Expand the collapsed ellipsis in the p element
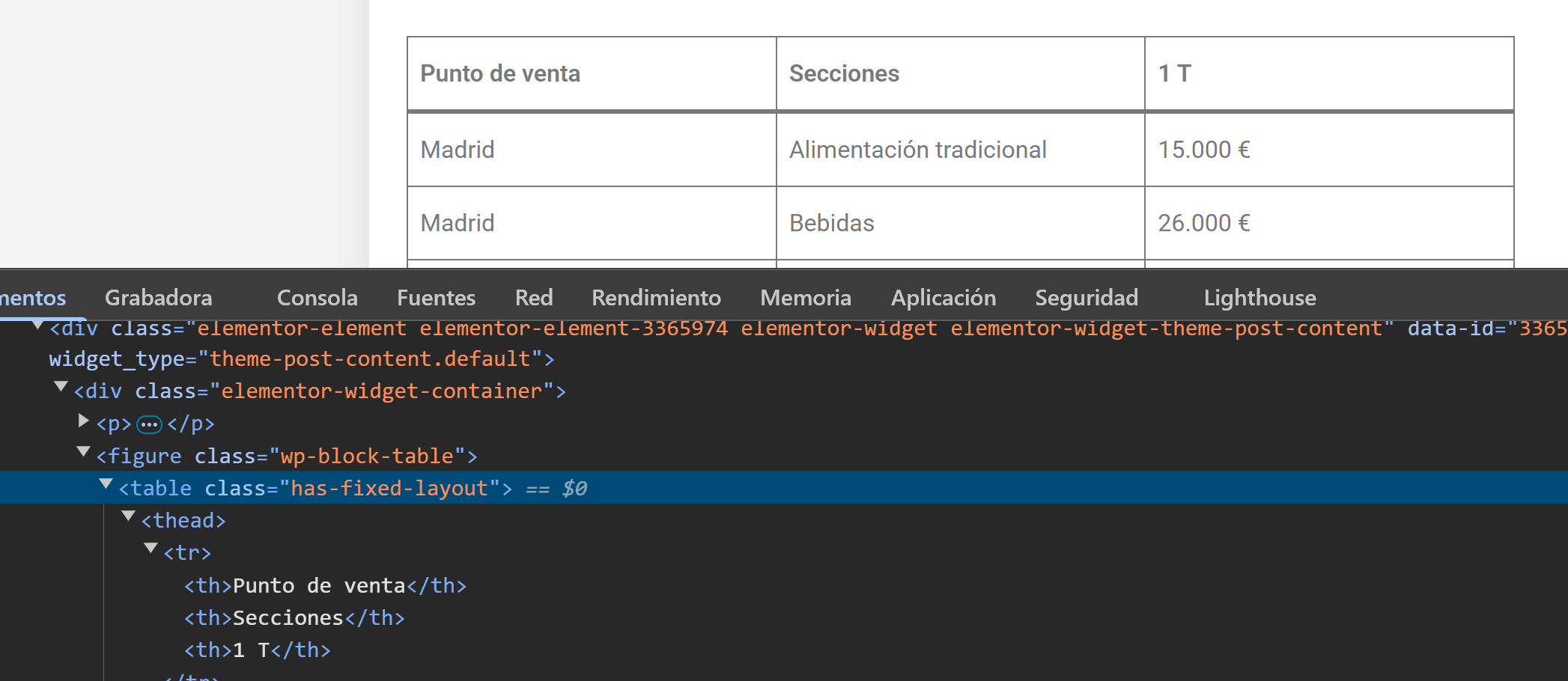This screenshot has width=1568, height=681. coord(149,424)
